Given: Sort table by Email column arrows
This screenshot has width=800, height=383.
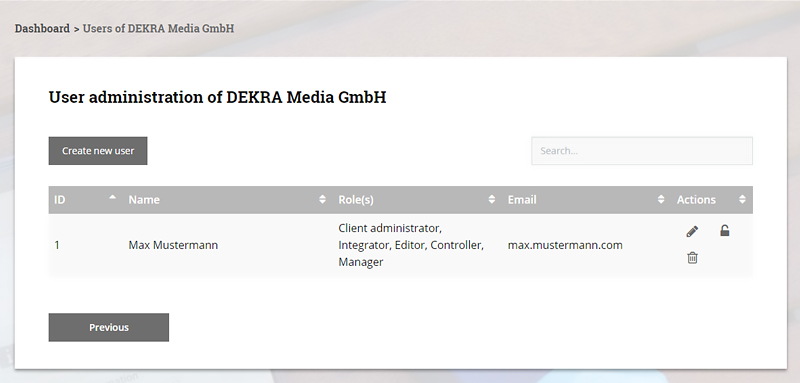Looking at the screenshot, I should click(x=661, y=199).
